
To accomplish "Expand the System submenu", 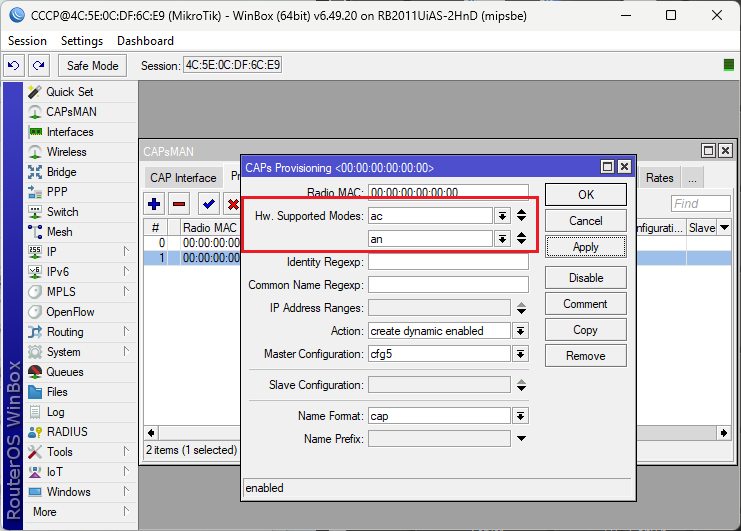I will pyautogui.click(x=126, y=351).
